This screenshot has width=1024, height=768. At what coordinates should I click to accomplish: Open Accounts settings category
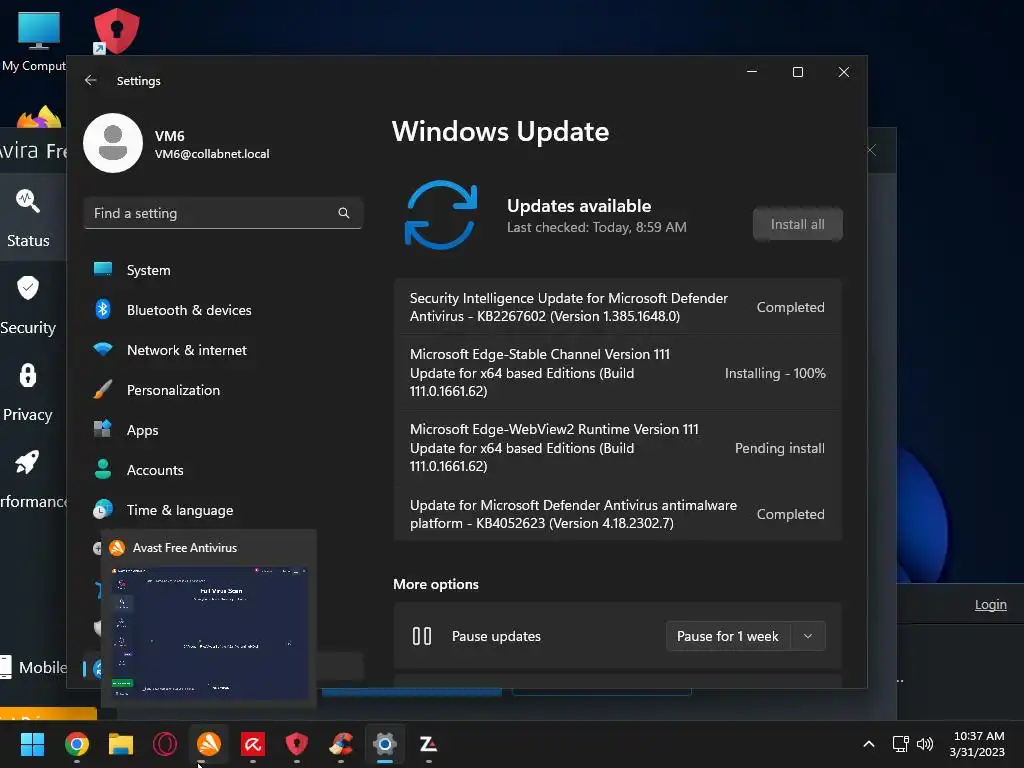tap(223, 470)
